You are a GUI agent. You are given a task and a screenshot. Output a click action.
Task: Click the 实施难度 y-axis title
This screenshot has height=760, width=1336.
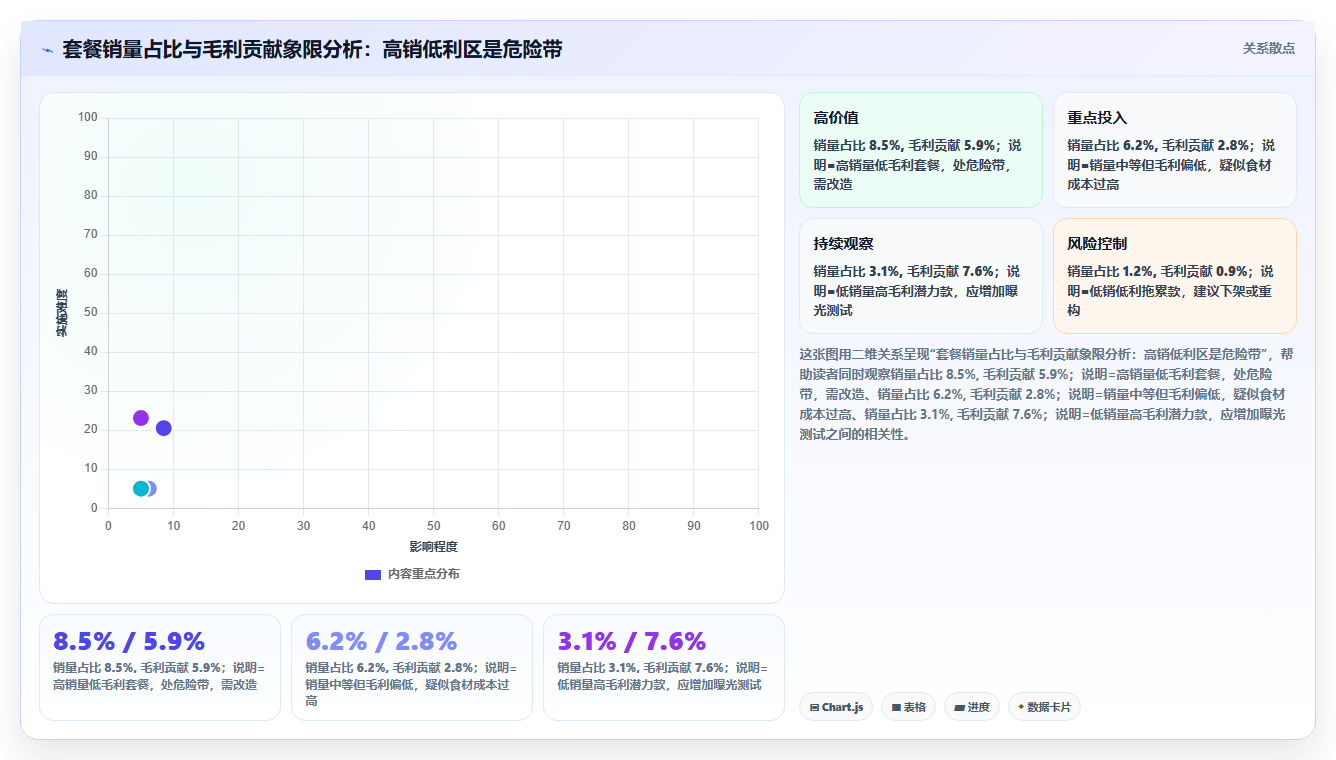click(x=62, y=312)
